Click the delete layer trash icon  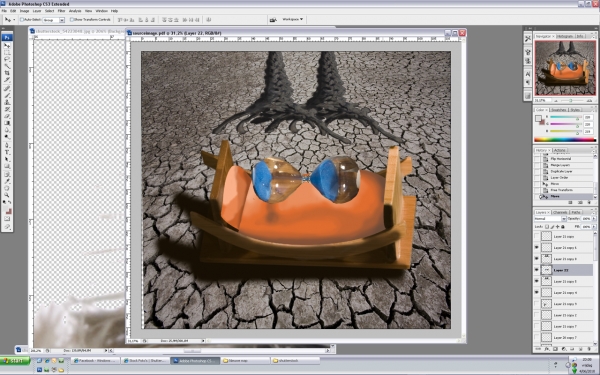point(590,349)
